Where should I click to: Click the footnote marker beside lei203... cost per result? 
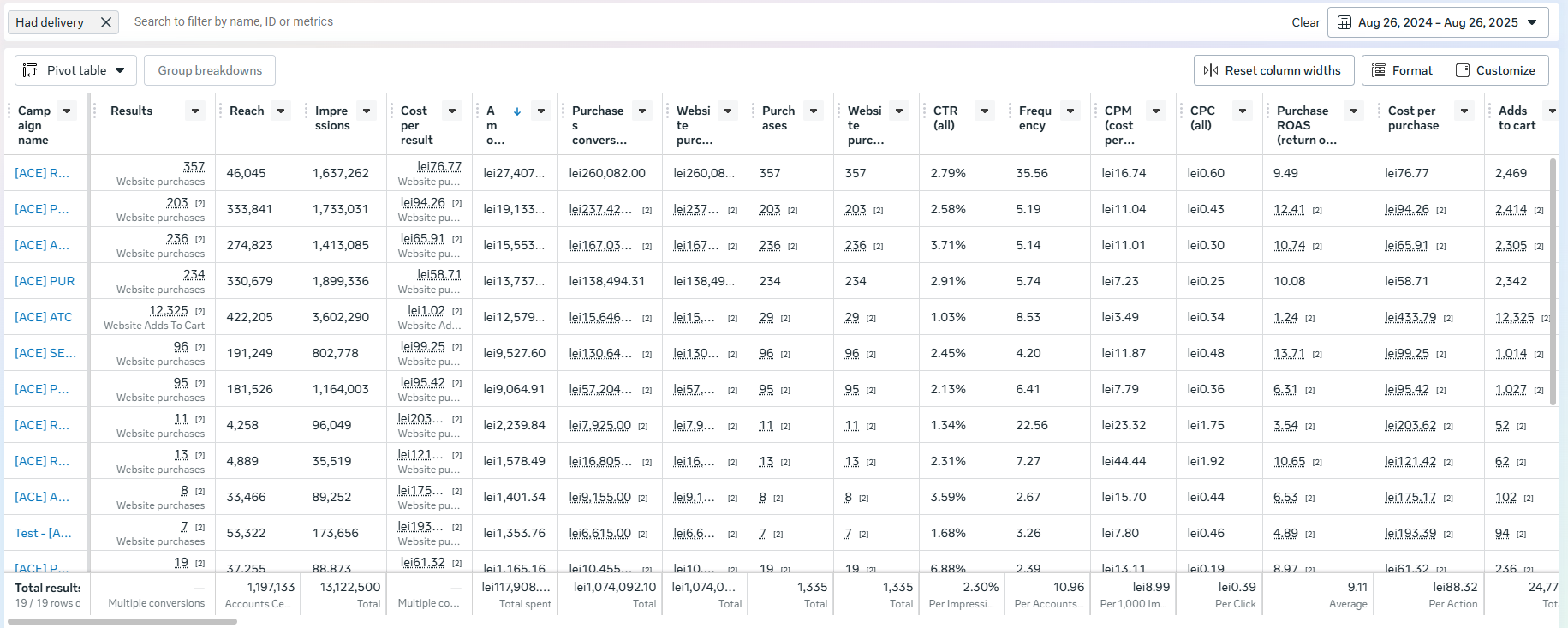click(456, 419)
